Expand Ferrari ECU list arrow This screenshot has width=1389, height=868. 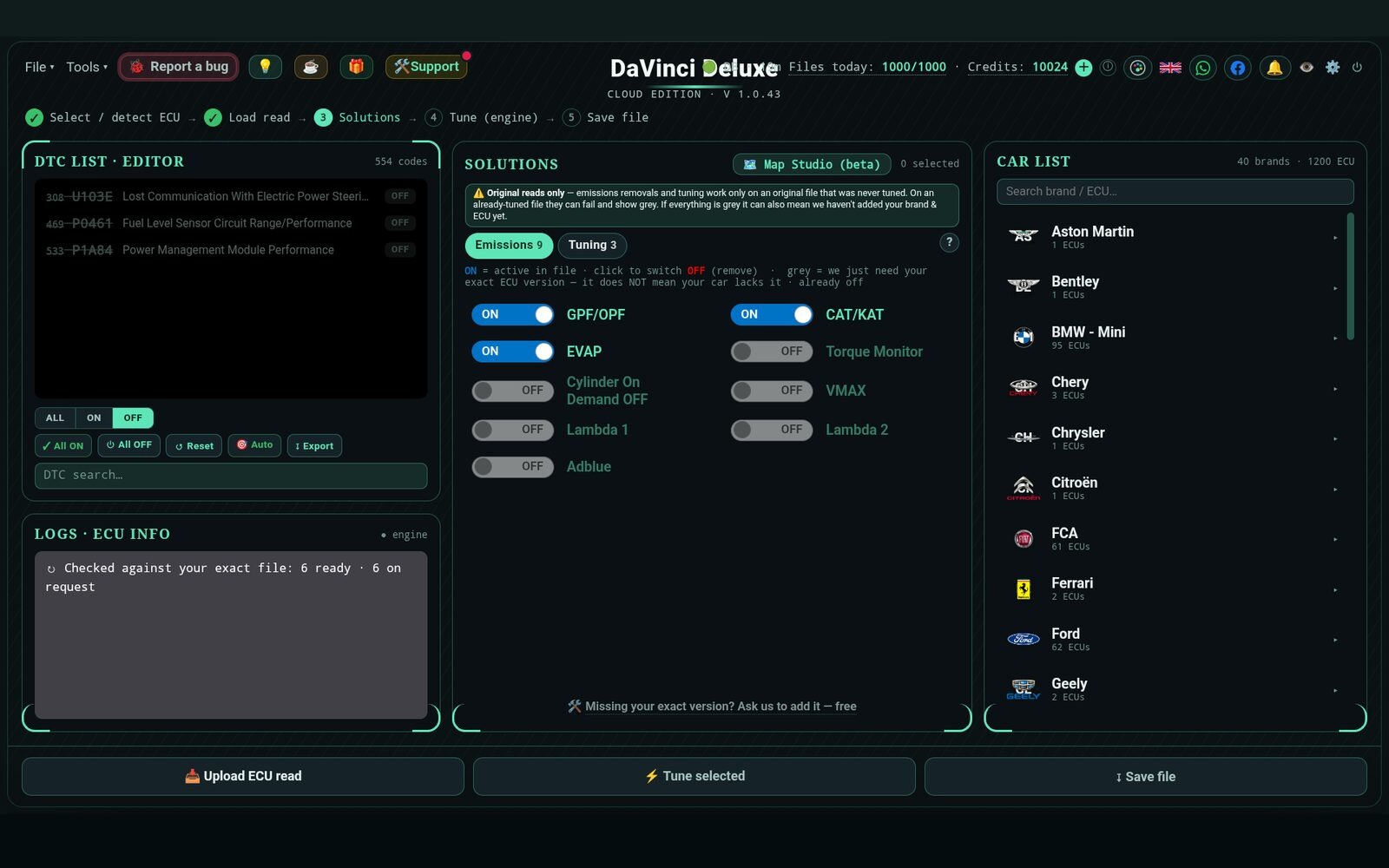[1335, 590]
